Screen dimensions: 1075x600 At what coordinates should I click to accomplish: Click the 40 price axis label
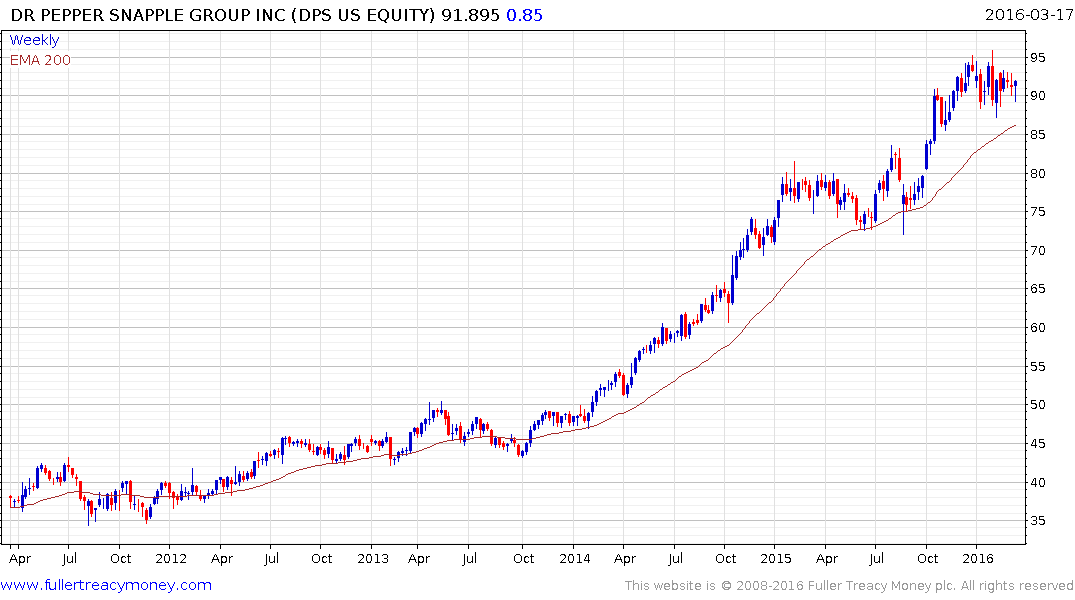(x=1037, y=483)
